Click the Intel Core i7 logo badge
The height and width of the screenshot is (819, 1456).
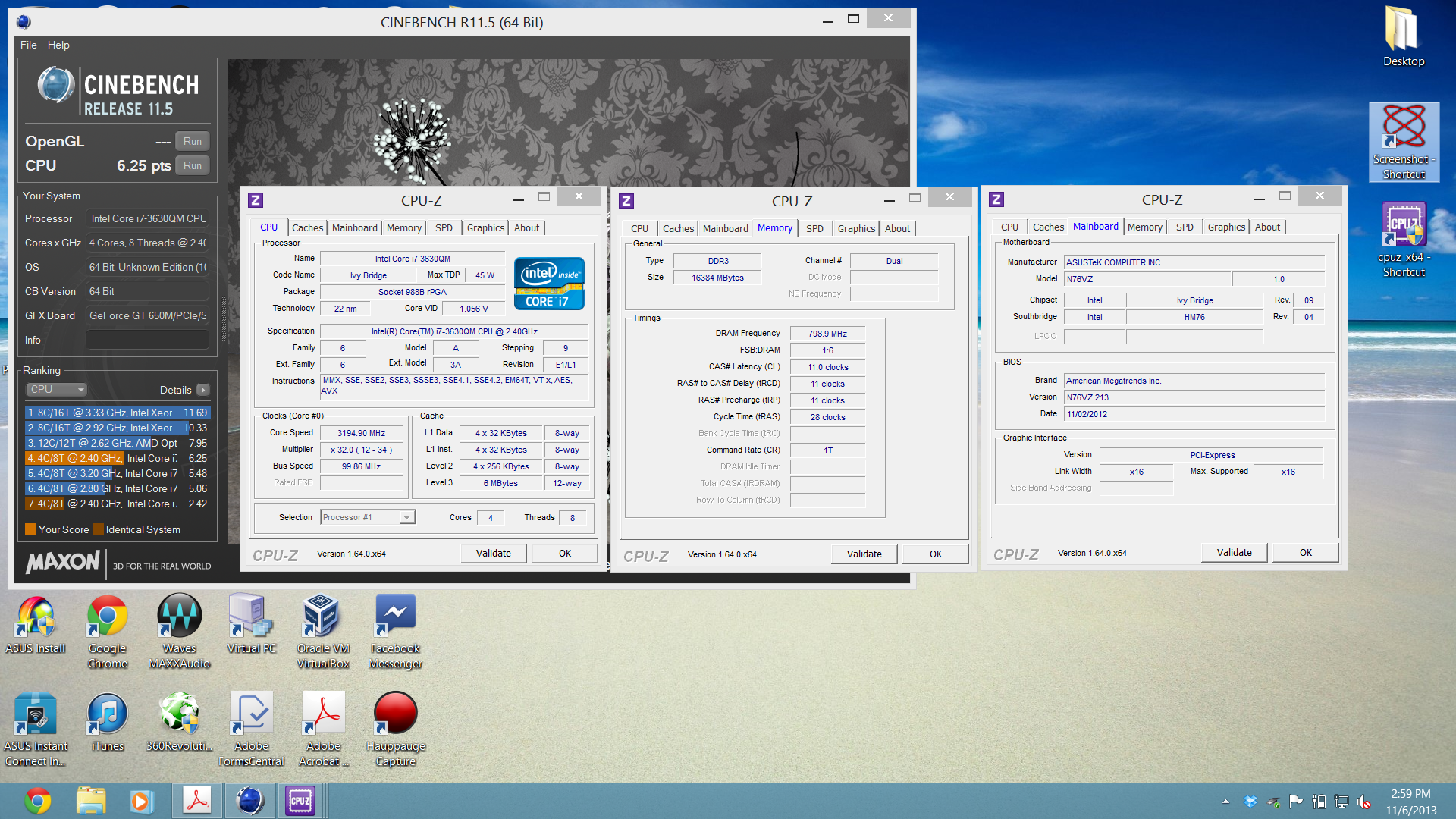pyautogui.click(x=549, y=284)
